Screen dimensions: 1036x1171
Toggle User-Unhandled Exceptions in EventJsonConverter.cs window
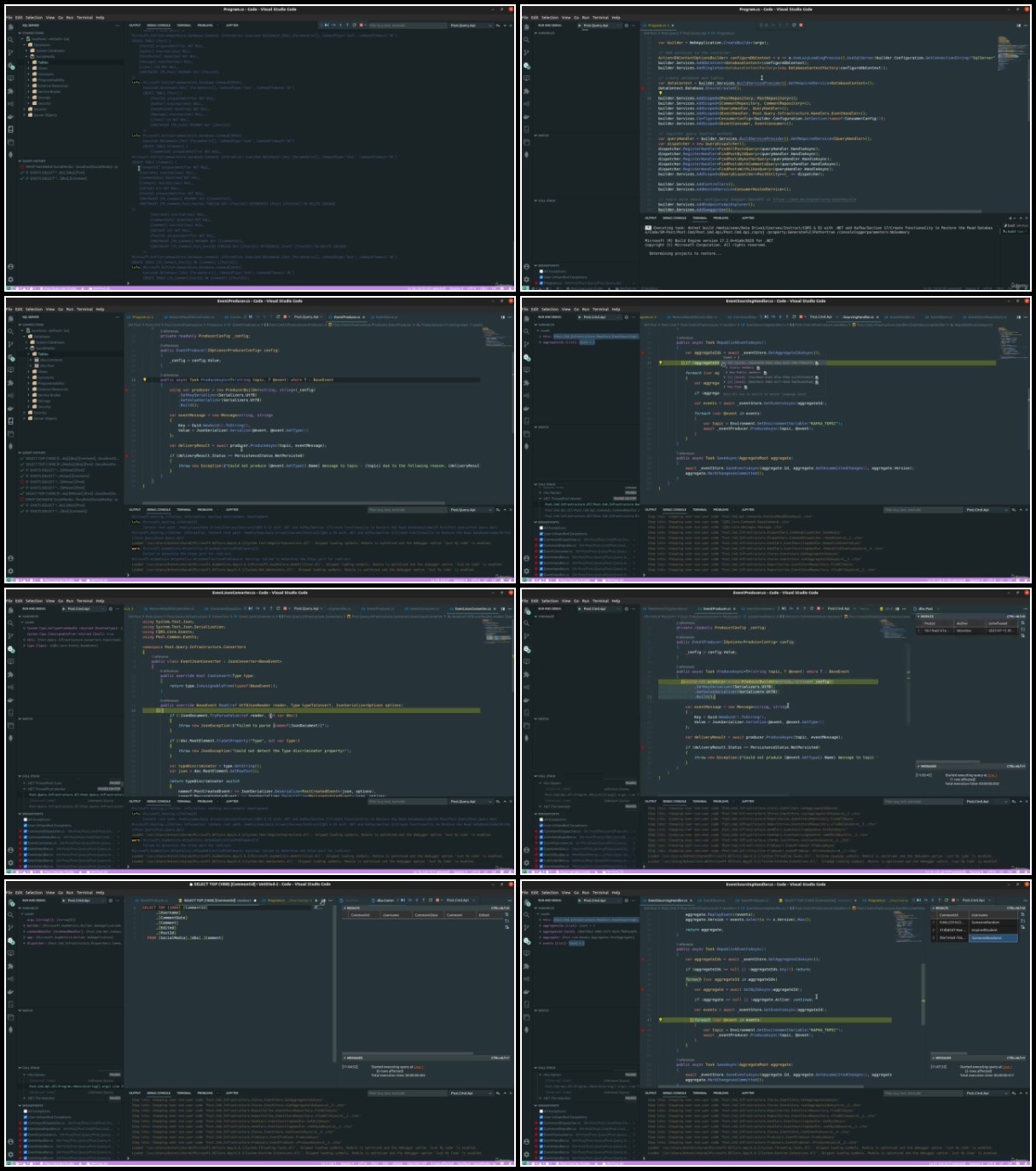[25, 826]
